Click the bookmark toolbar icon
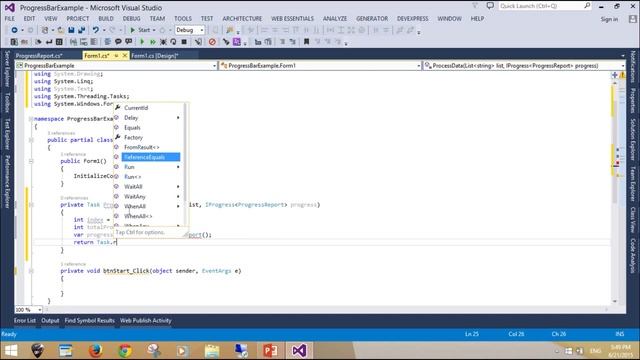The image size is (640, 360). [x=306, y=42]
